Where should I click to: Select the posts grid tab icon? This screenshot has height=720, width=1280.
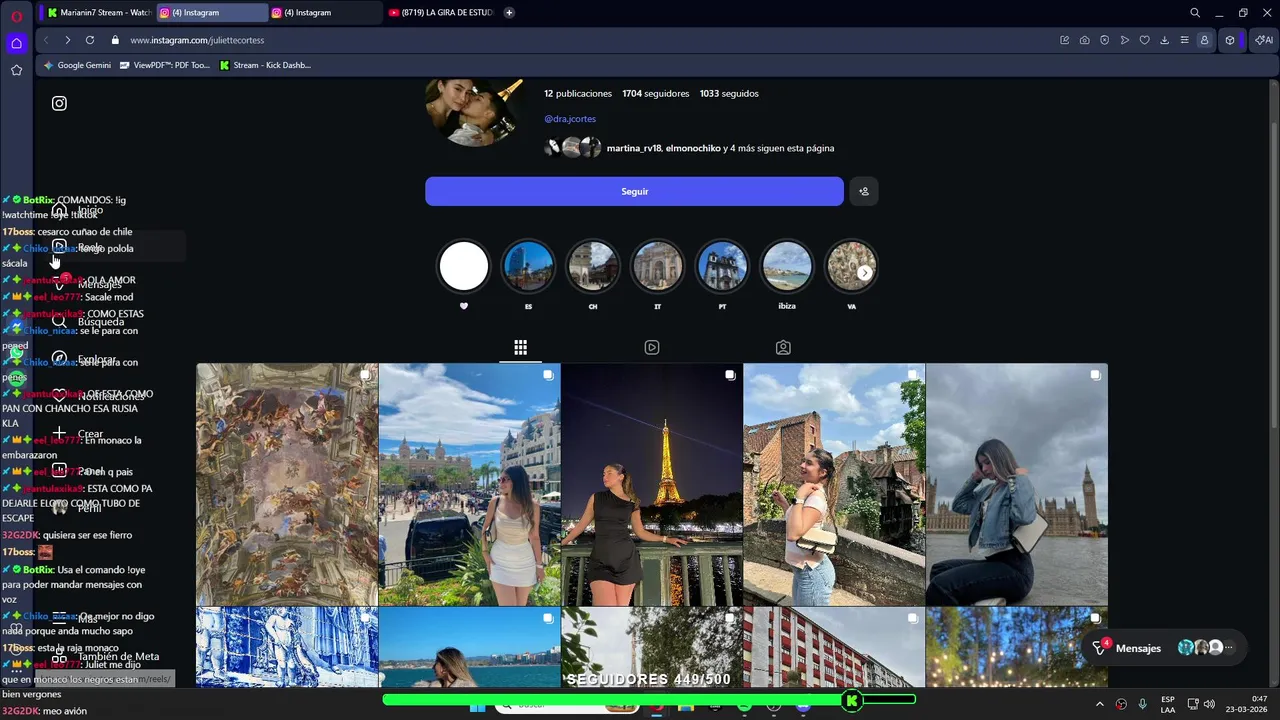(x=521, y=347)
